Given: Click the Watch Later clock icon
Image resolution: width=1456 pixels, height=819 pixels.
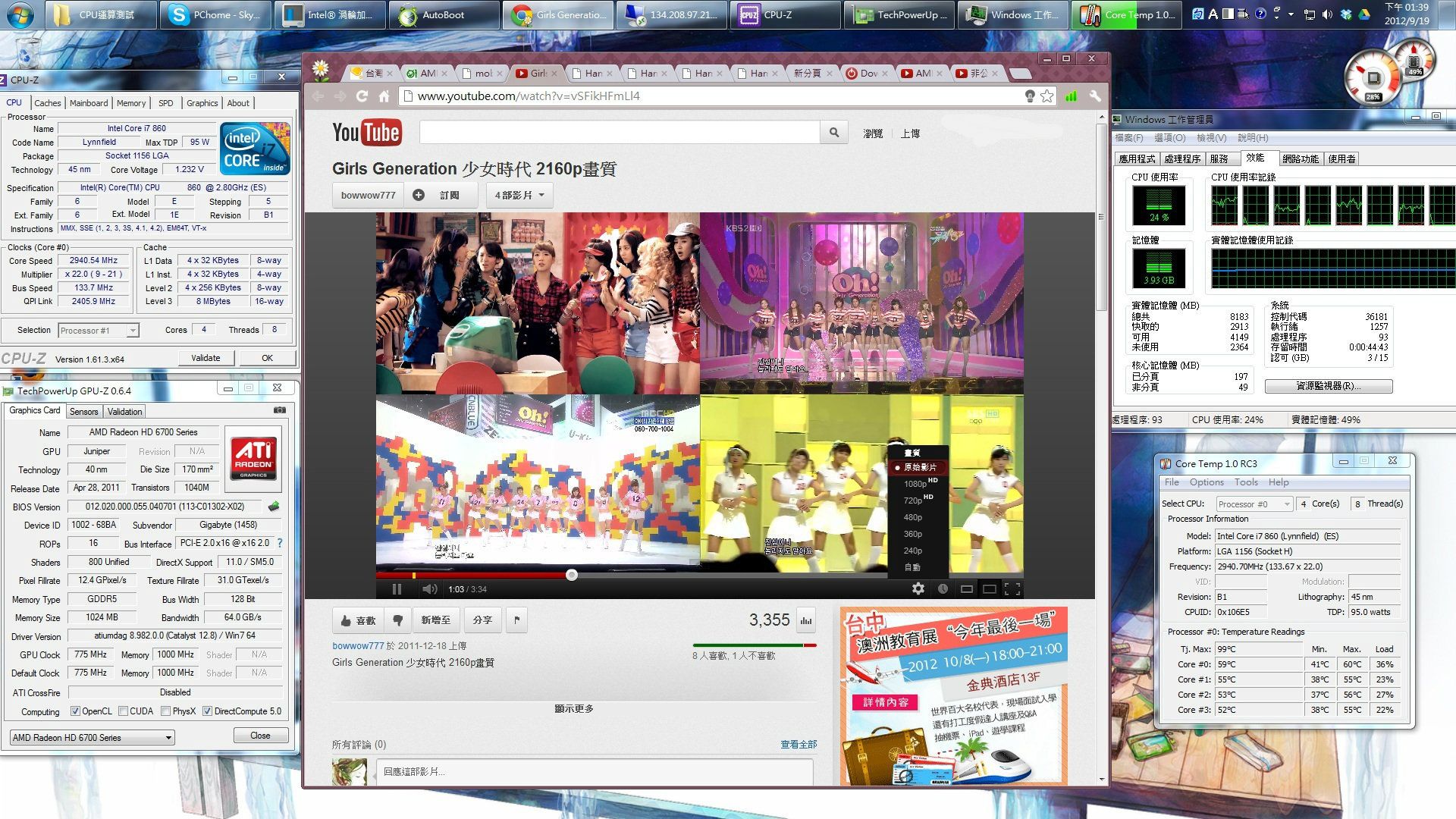Looking at the screenshot, I should pos(943,588).
